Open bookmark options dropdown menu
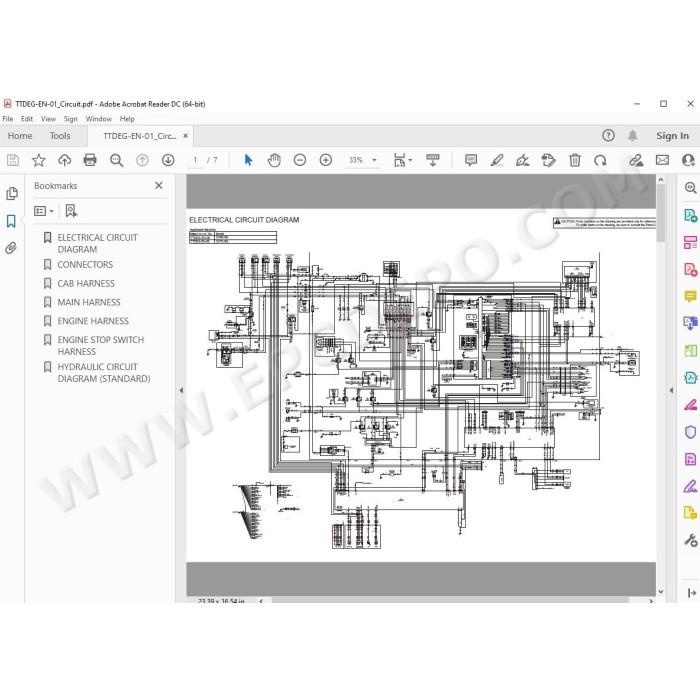Image resolution: width=700 pixels, height=700 pixels. tap(44, 211)
